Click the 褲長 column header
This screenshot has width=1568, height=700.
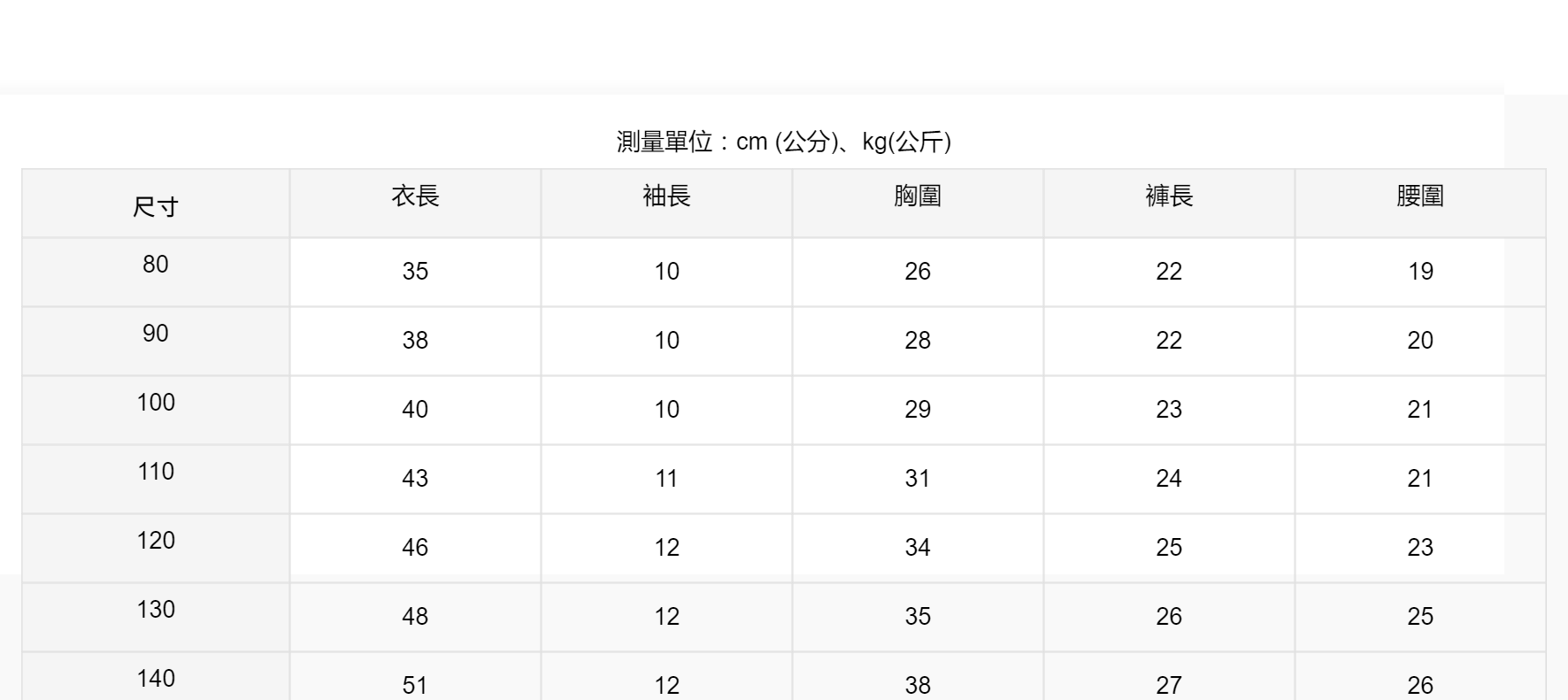(x=1169, y=196)
